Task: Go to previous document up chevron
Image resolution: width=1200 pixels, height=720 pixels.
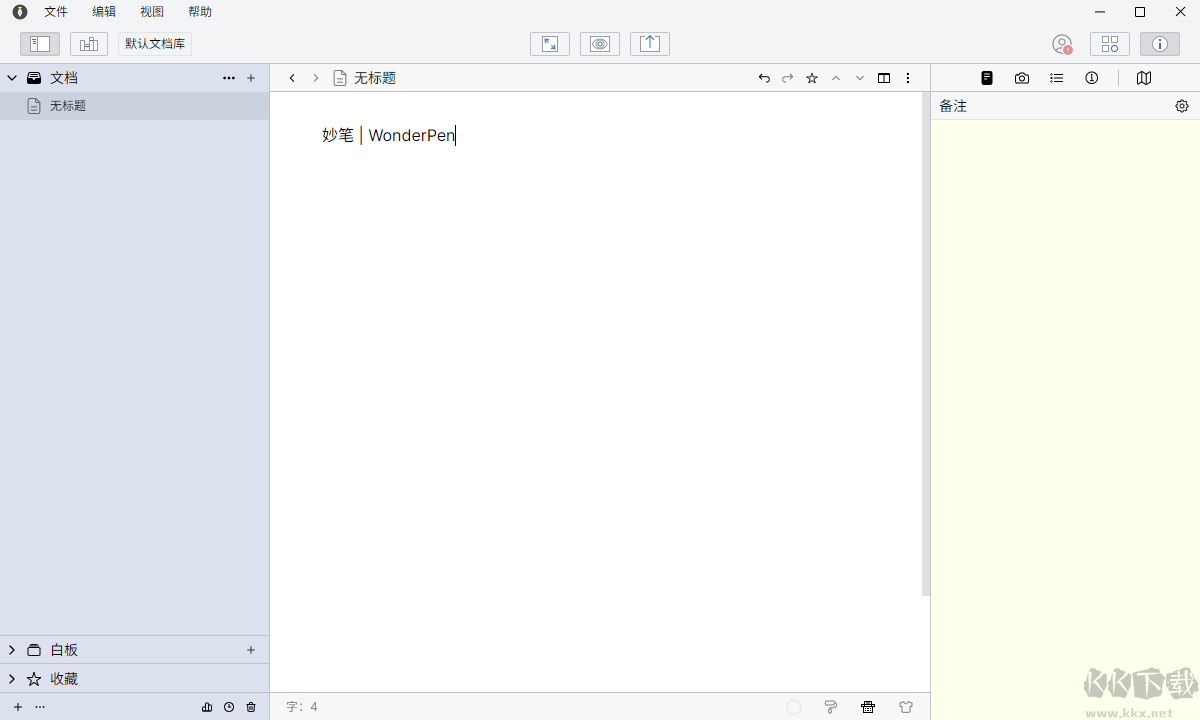Action: pos(836,78)
